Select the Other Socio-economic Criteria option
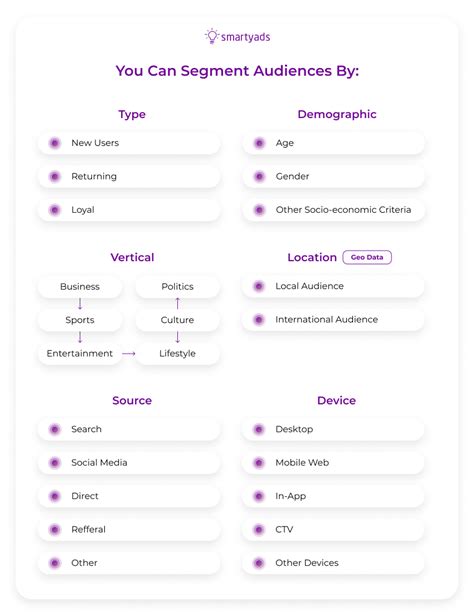 pyautogui.click(x=333, y=210)
